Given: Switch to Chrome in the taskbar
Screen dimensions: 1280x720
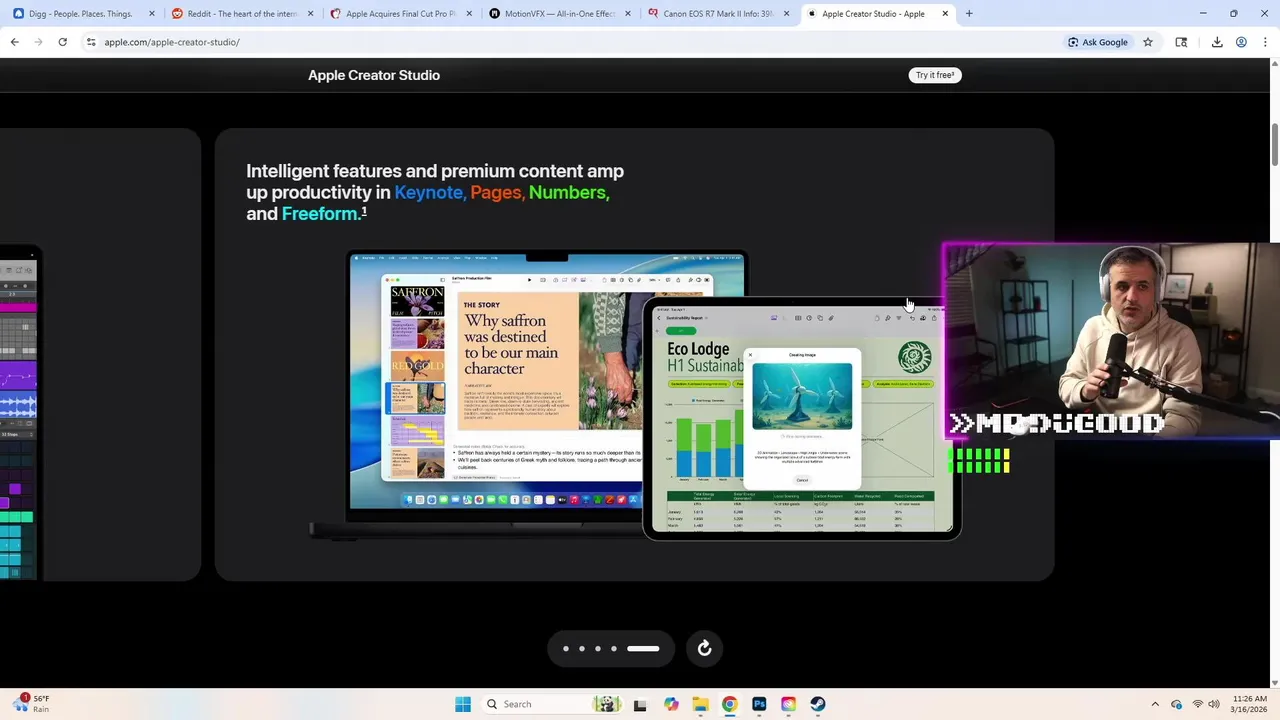Looking at the screenshot, I should point(730,704).
